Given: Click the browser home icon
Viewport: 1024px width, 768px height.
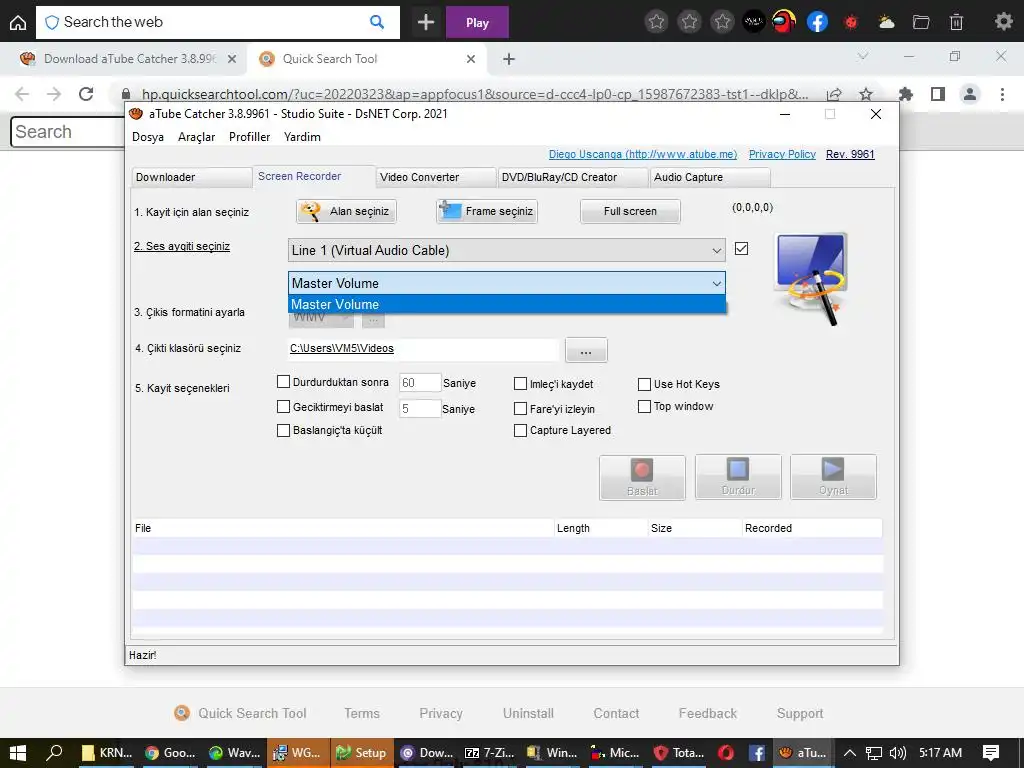Looking at the screenshot, I should (18, 22).
